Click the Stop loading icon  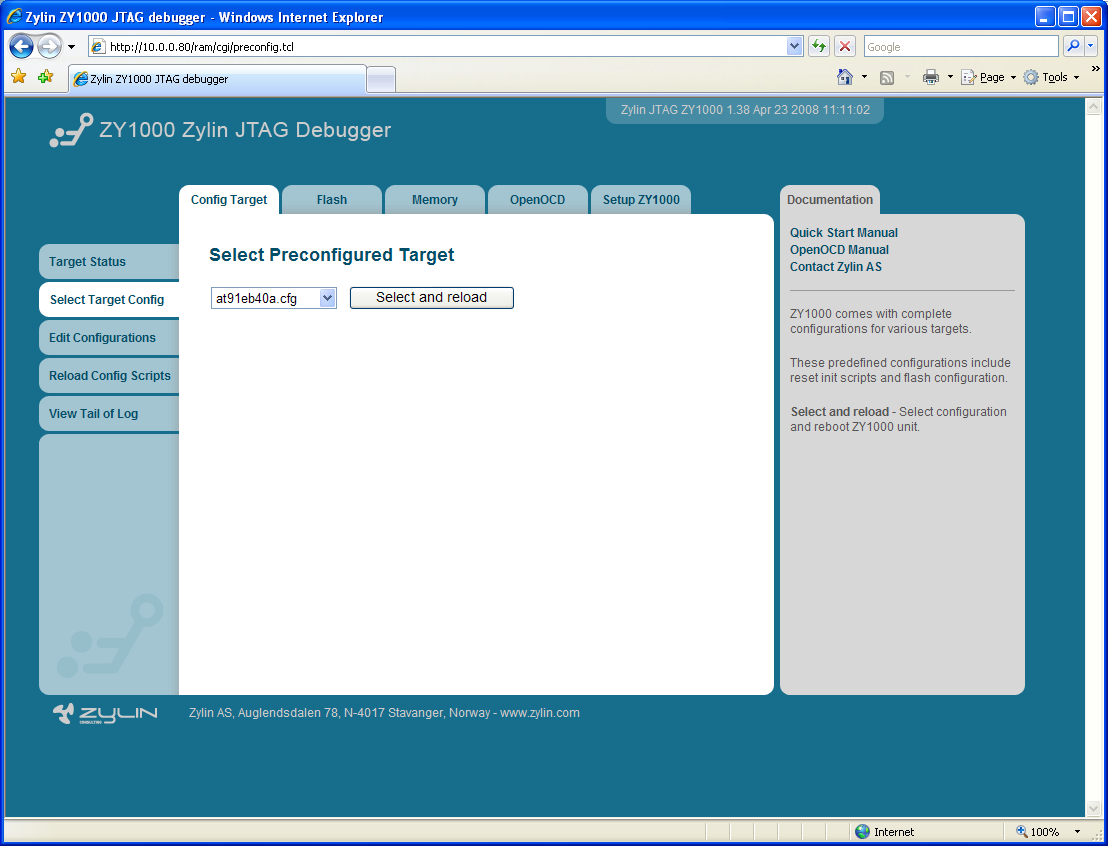point(845,47)
